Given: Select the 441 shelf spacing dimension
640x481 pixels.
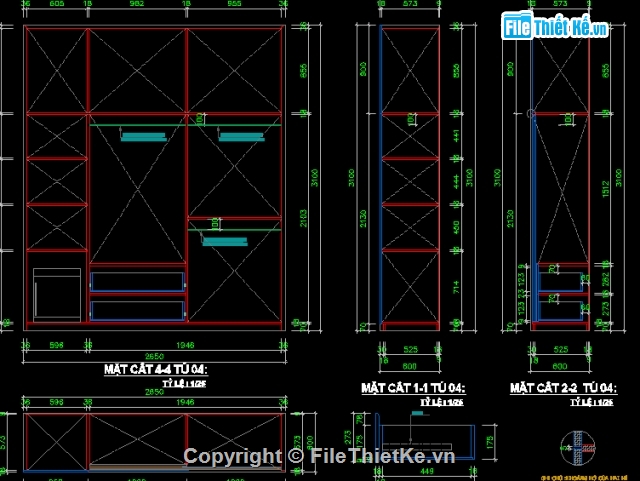Looking at the screenshot, I should [x=456, y=136].
